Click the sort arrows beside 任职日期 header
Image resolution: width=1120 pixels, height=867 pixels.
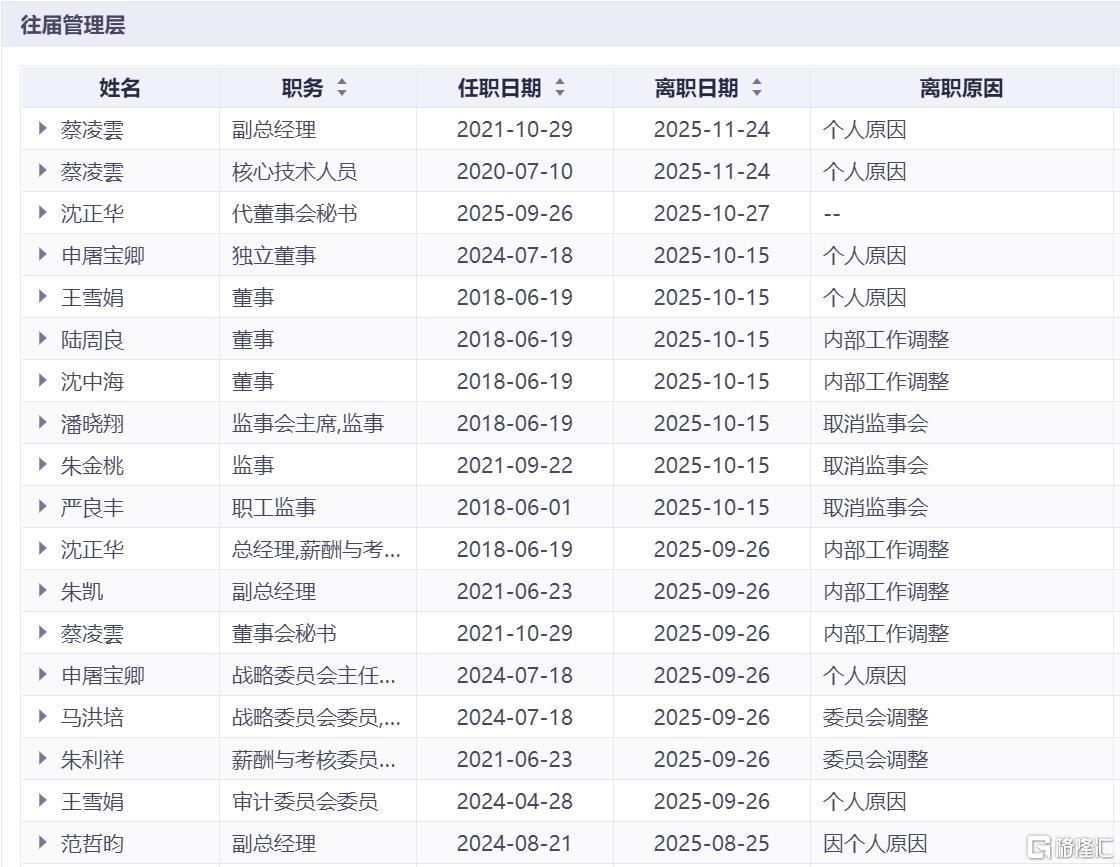(560, 88)
